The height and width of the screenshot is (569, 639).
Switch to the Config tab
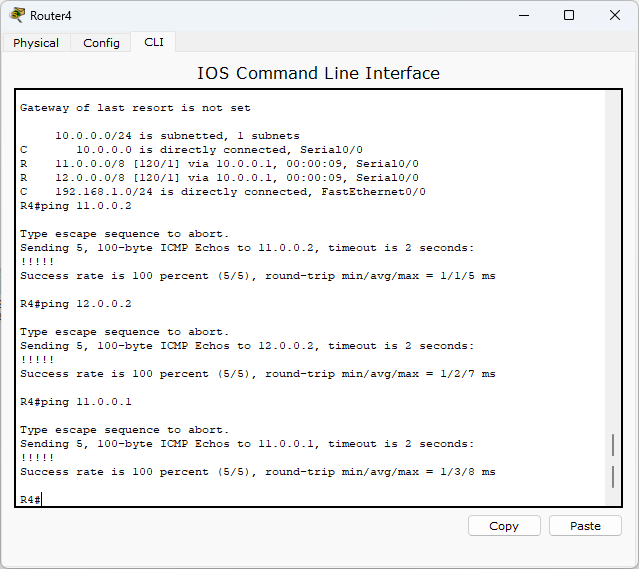click(x=101, y=43)
